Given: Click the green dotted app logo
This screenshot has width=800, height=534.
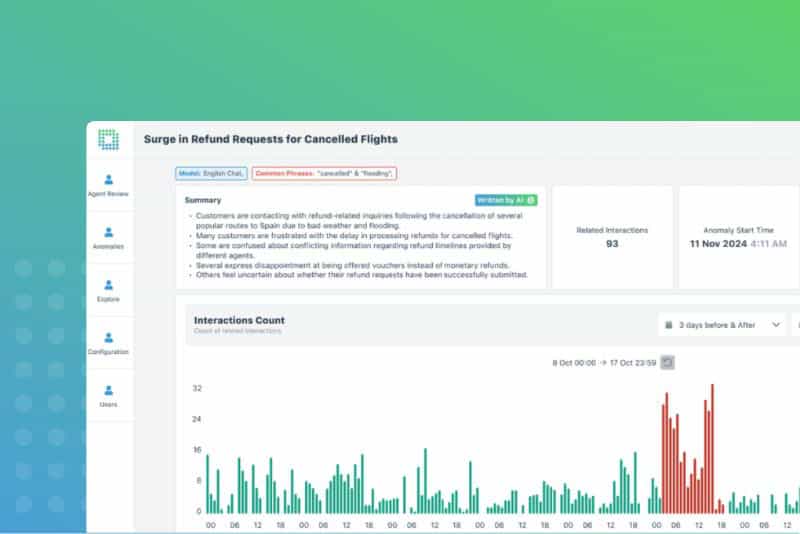Looking at the screenshot, I should [x=109, y=140].
